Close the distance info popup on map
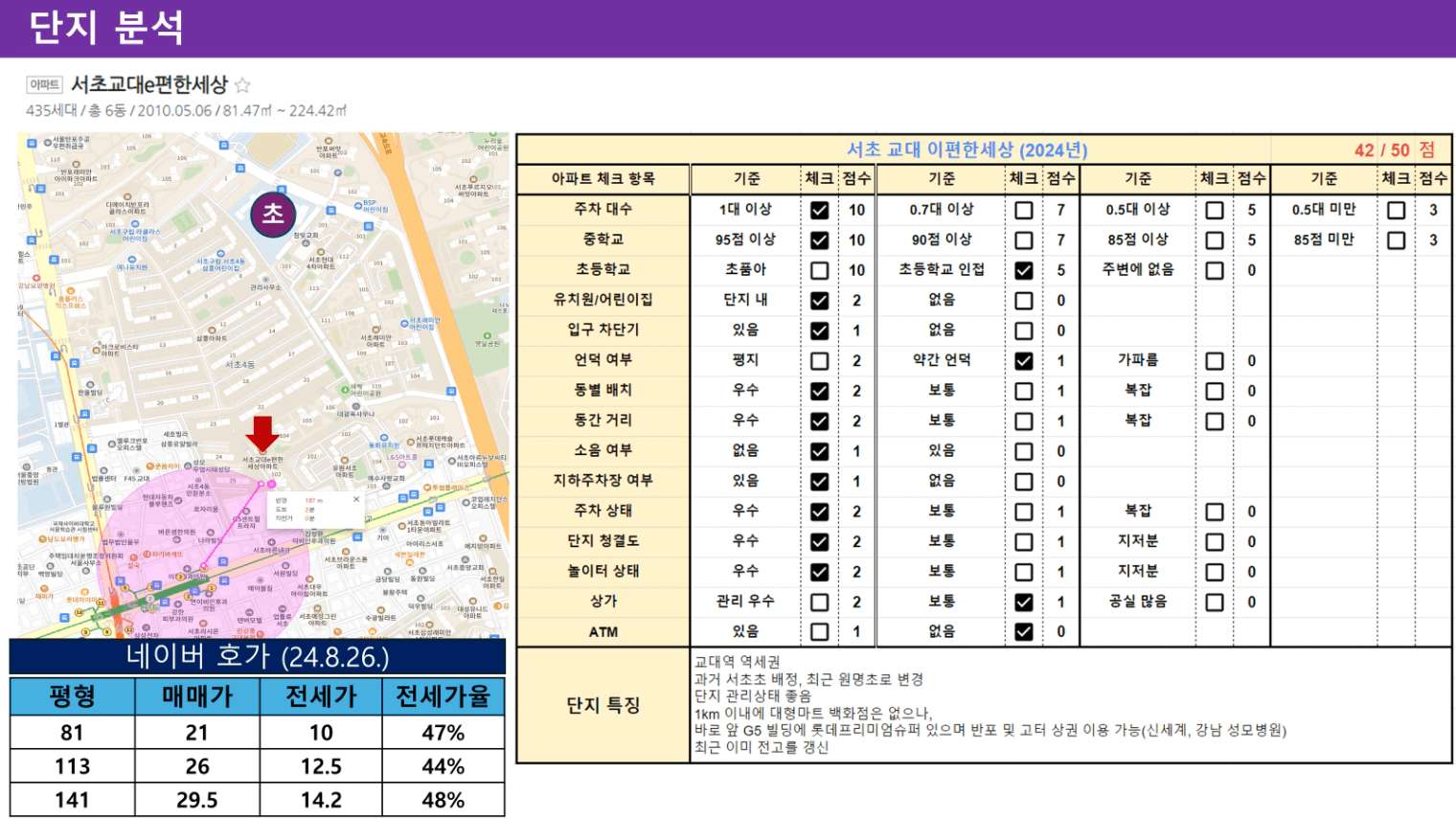 click(356, 499)
